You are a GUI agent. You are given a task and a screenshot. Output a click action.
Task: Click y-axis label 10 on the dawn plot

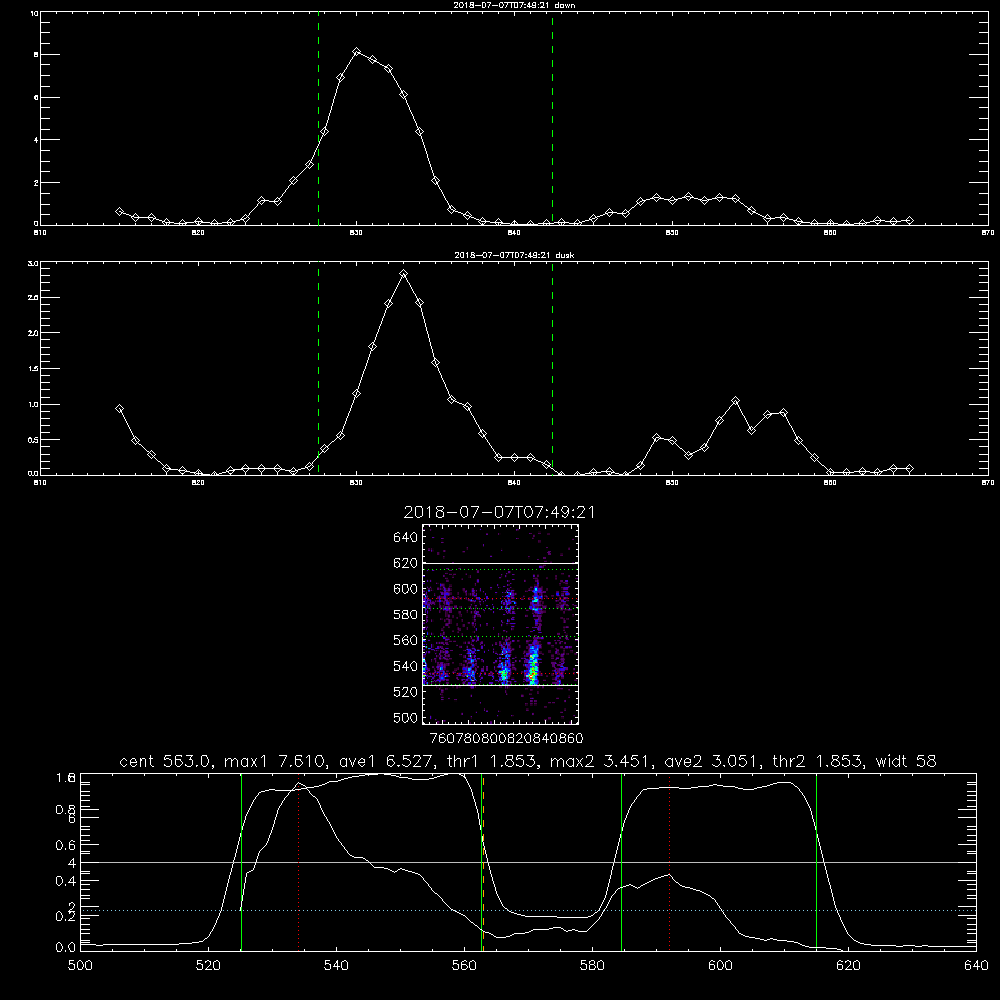[x=34, y=13]
